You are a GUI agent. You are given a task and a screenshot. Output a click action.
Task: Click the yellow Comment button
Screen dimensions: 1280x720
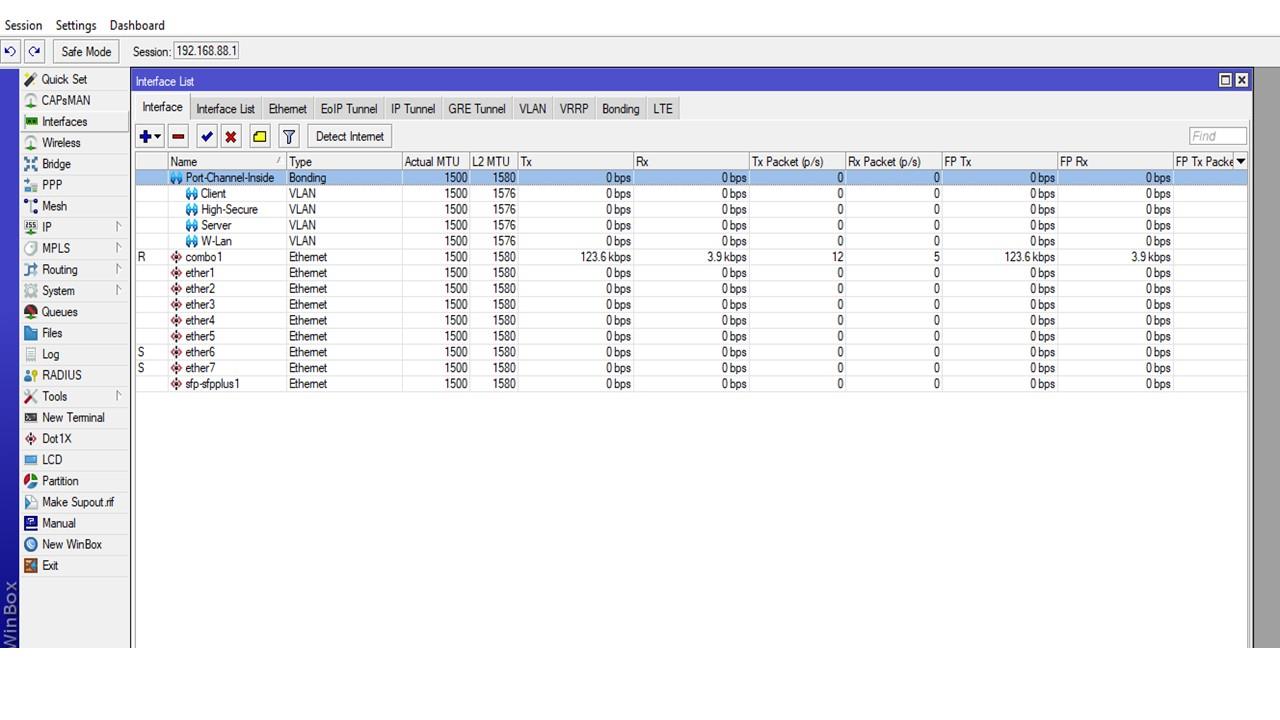pos(260,137)
